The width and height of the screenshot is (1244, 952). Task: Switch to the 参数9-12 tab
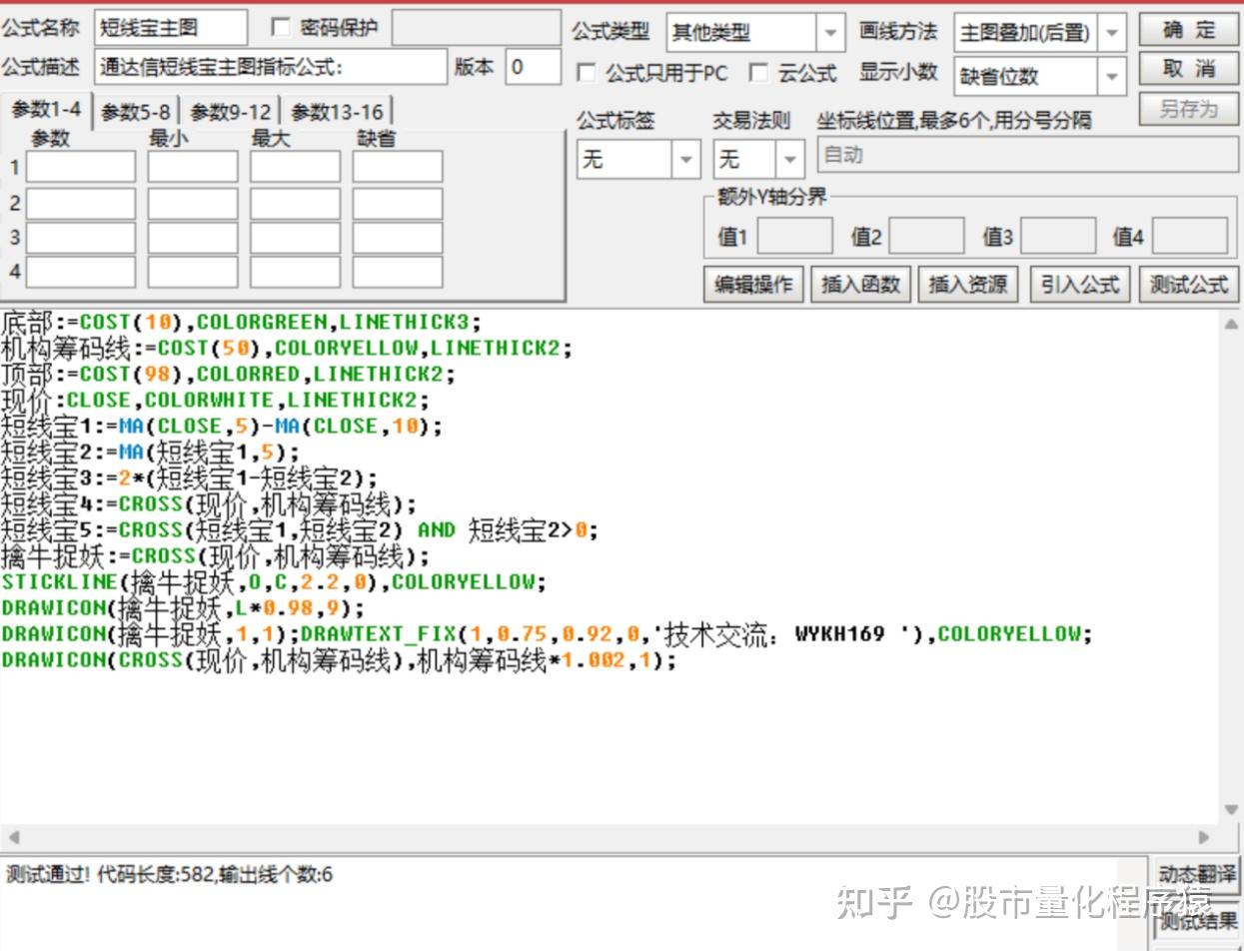[231, 112]
